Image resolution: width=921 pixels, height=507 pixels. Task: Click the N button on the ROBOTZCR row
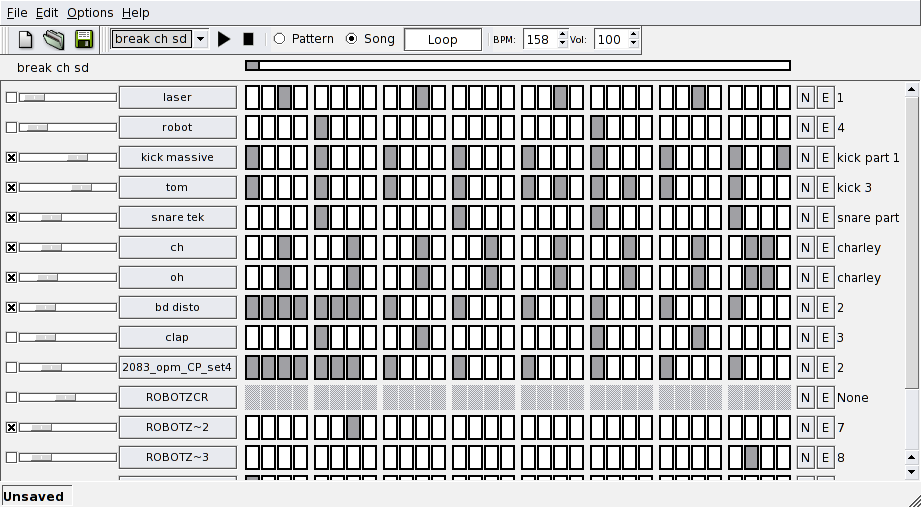tap(805, 397)
